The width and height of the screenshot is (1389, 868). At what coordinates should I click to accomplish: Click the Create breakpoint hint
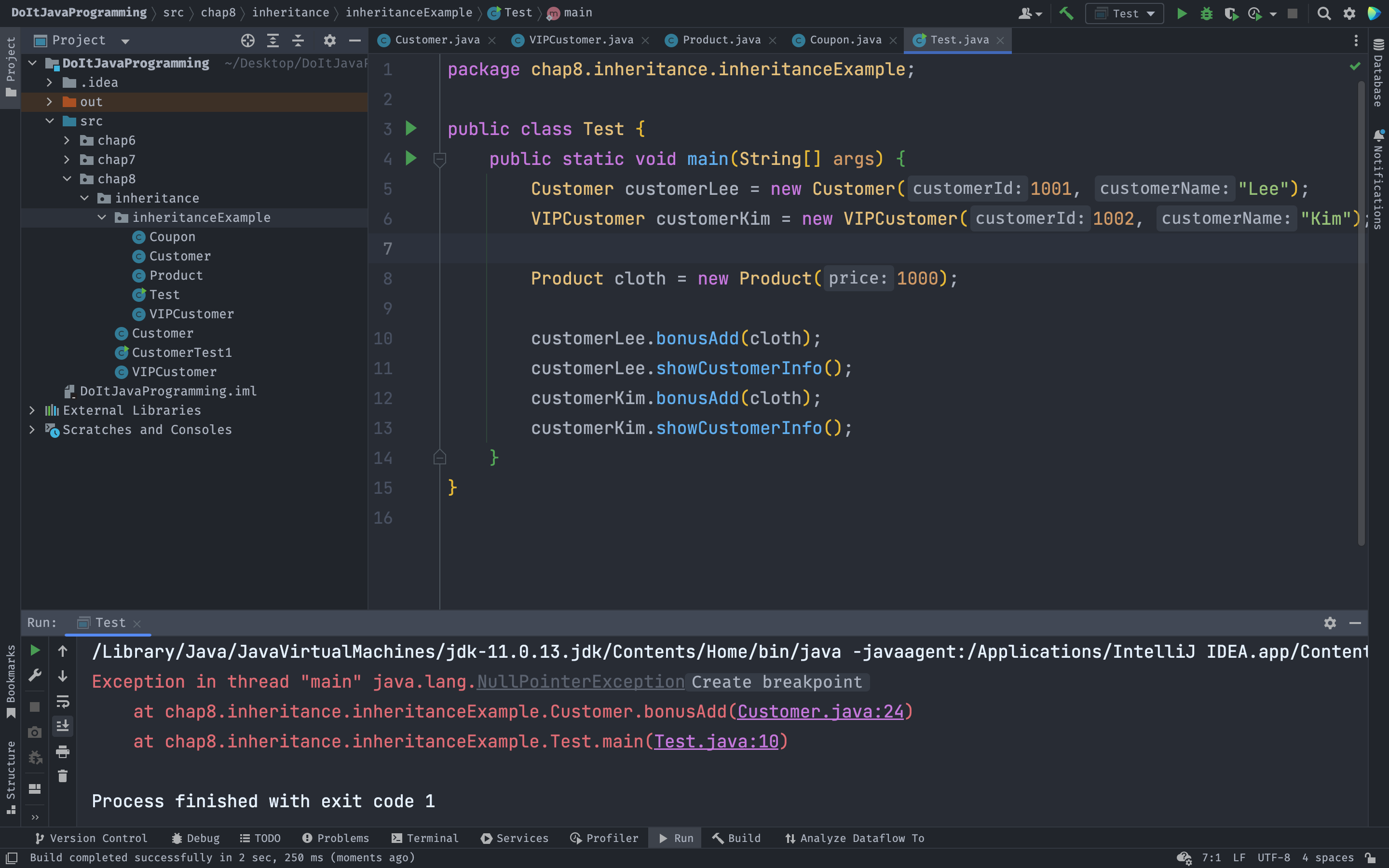(776, 682)
